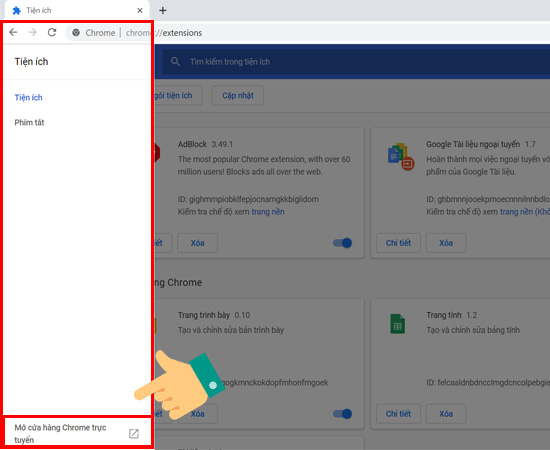Click Xóa for Google Tài liệu ngoại tuyến
This screenshot has height=450, width=550.
[x=446, y=243]
